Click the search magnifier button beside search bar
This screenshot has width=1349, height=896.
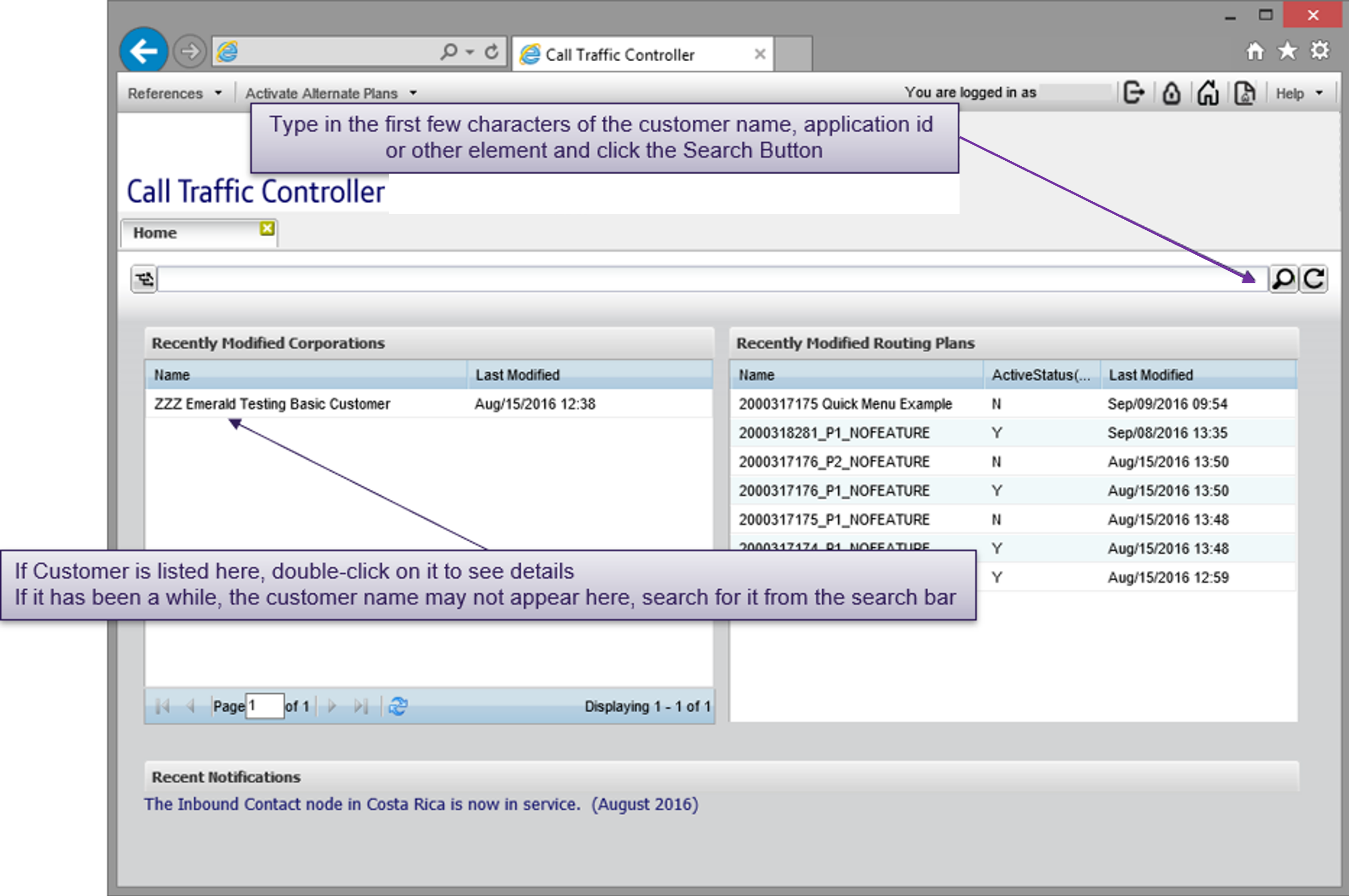tap(1283, 279)
